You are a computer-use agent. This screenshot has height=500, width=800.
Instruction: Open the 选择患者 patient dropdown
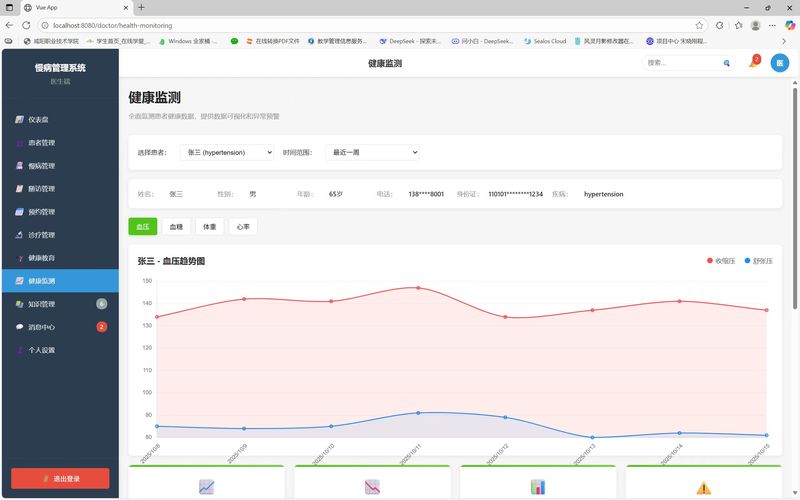coord(227,152)
